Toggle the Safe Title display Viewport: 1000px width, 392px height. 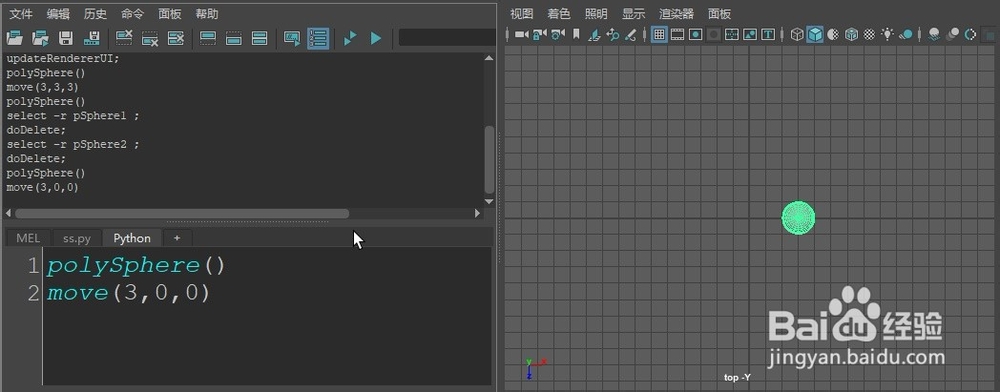(768, 34)
